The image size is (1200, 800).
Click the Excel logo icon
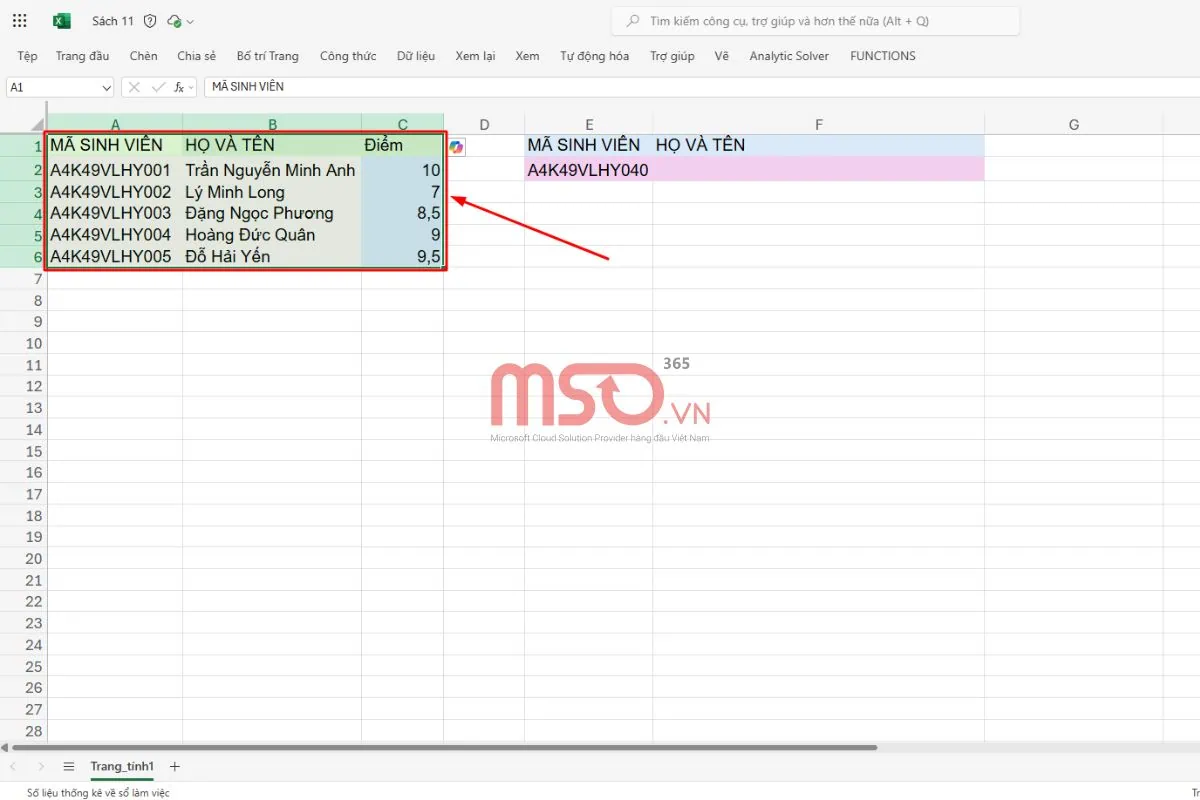[62, 20]
